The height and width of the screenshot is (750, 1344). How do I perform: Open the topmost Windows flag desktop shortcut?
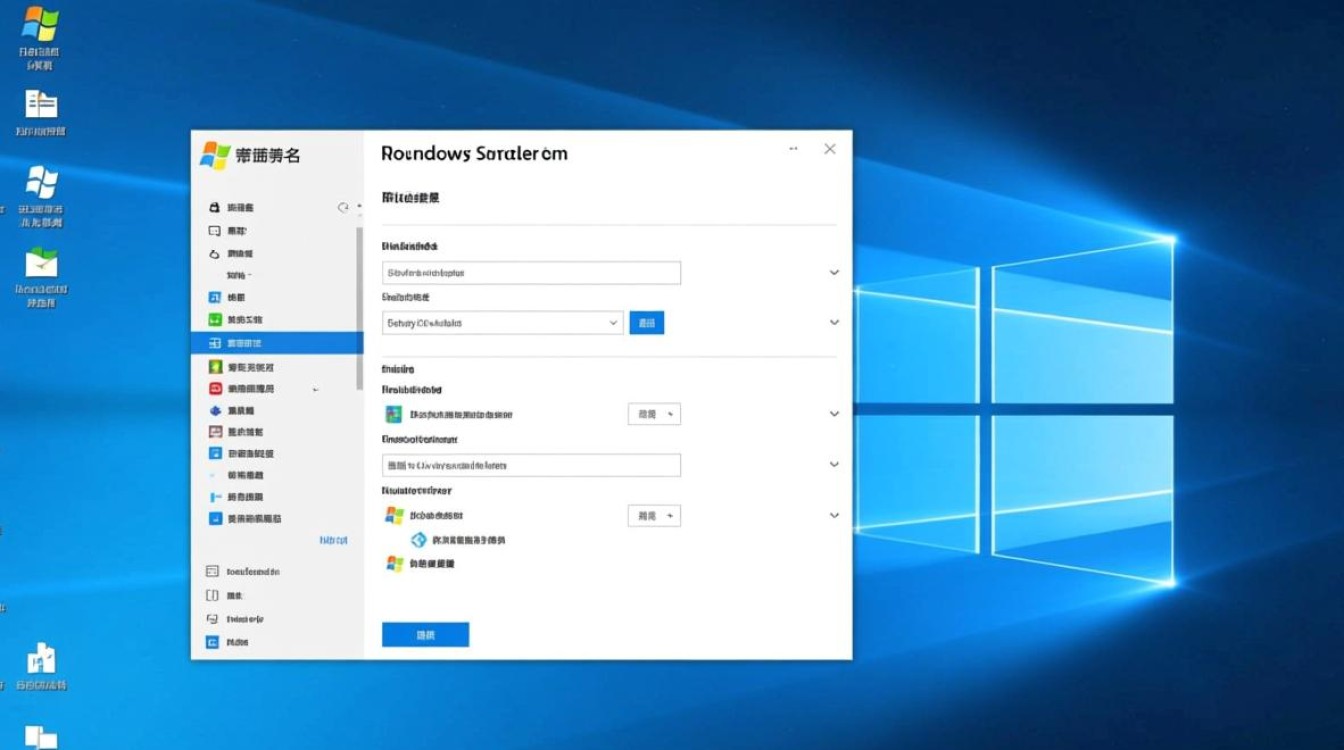[x=39, y=24]
